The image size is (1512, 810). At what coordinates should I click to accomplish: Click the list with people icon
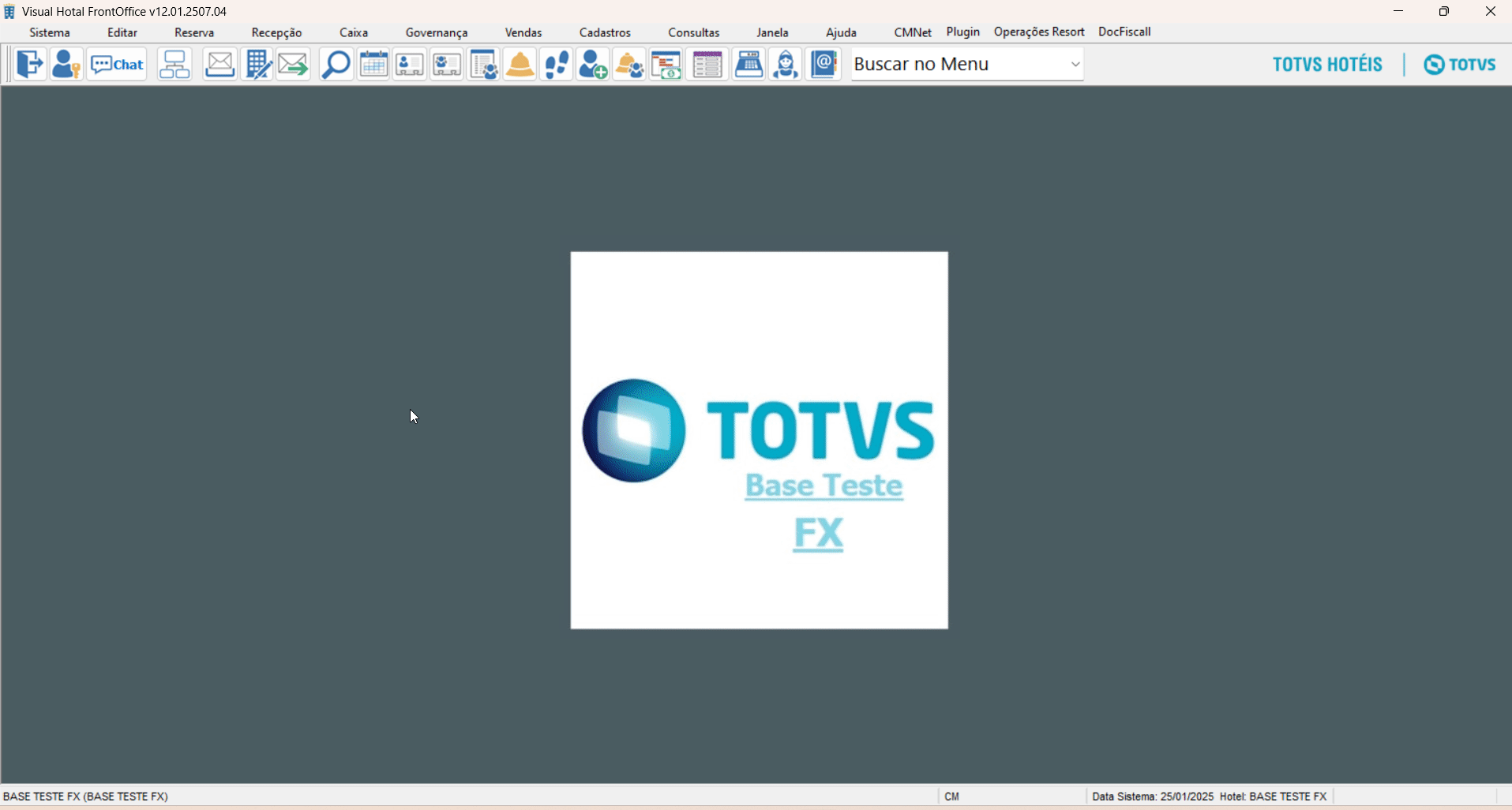(x=483, y=64)
